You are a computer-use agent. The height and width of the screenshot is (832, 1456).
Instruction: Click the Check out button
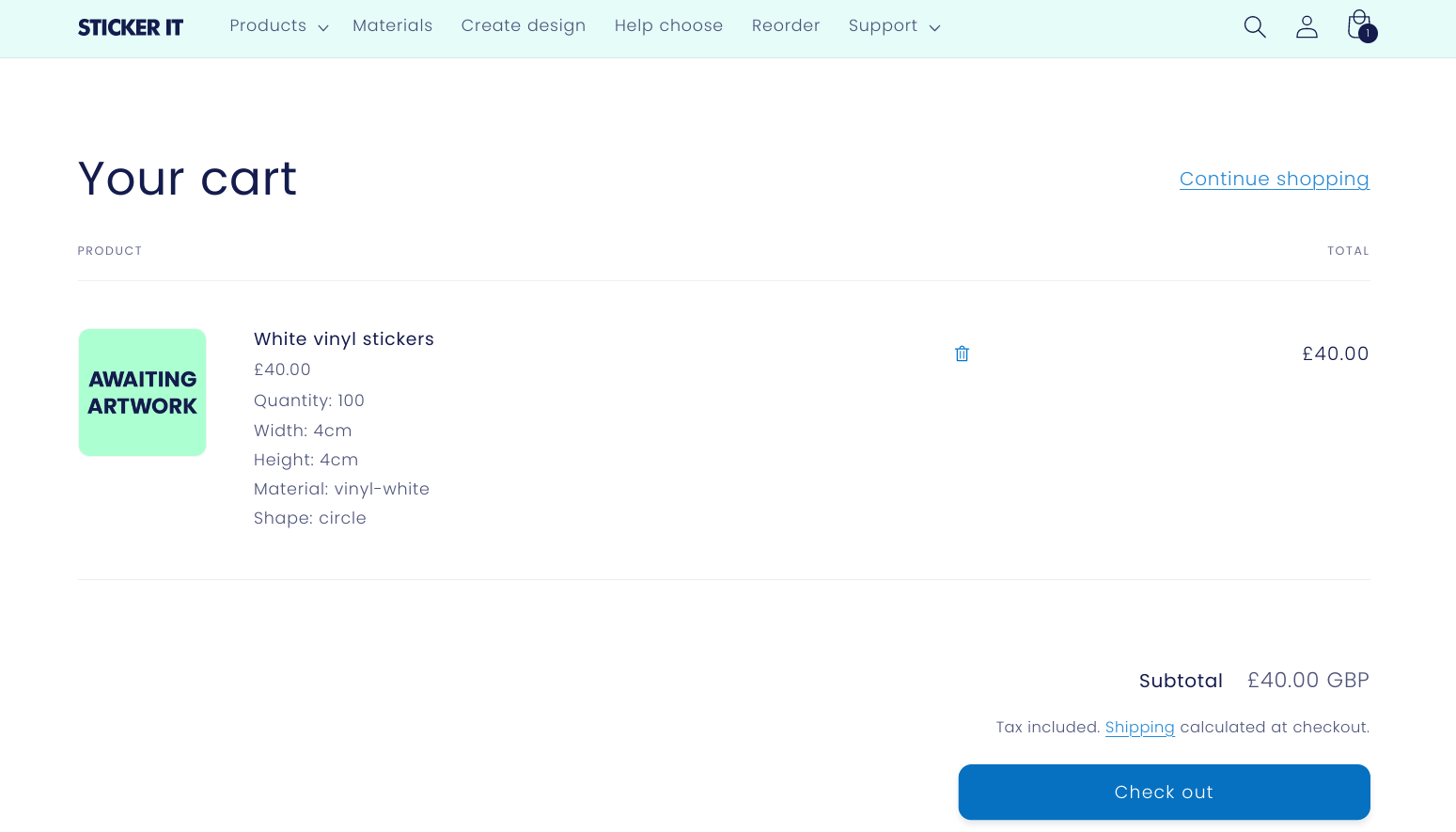click(x=1164, y=792)
